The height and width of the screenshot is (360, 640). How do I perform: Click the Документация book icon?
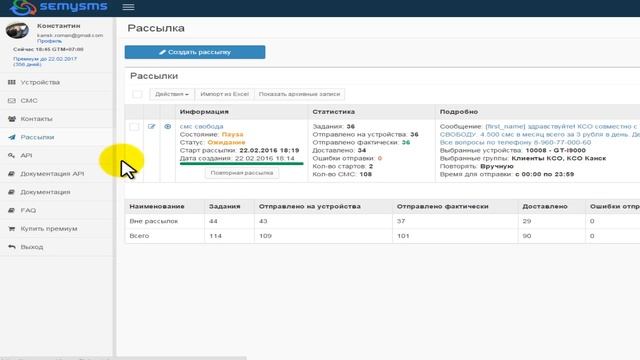[x=12, y=192]
